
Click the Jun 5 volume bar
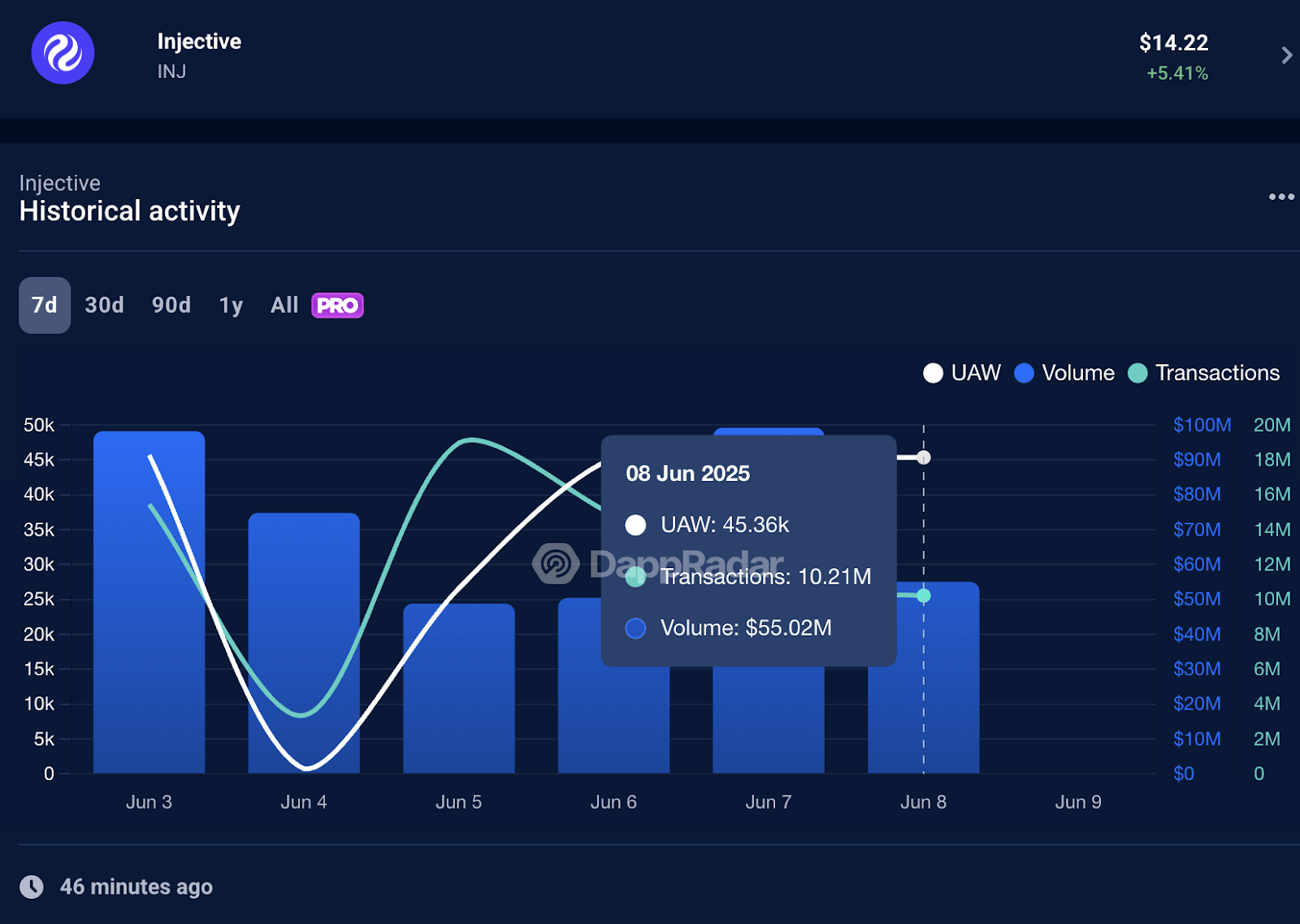click(x=459, y=688)
